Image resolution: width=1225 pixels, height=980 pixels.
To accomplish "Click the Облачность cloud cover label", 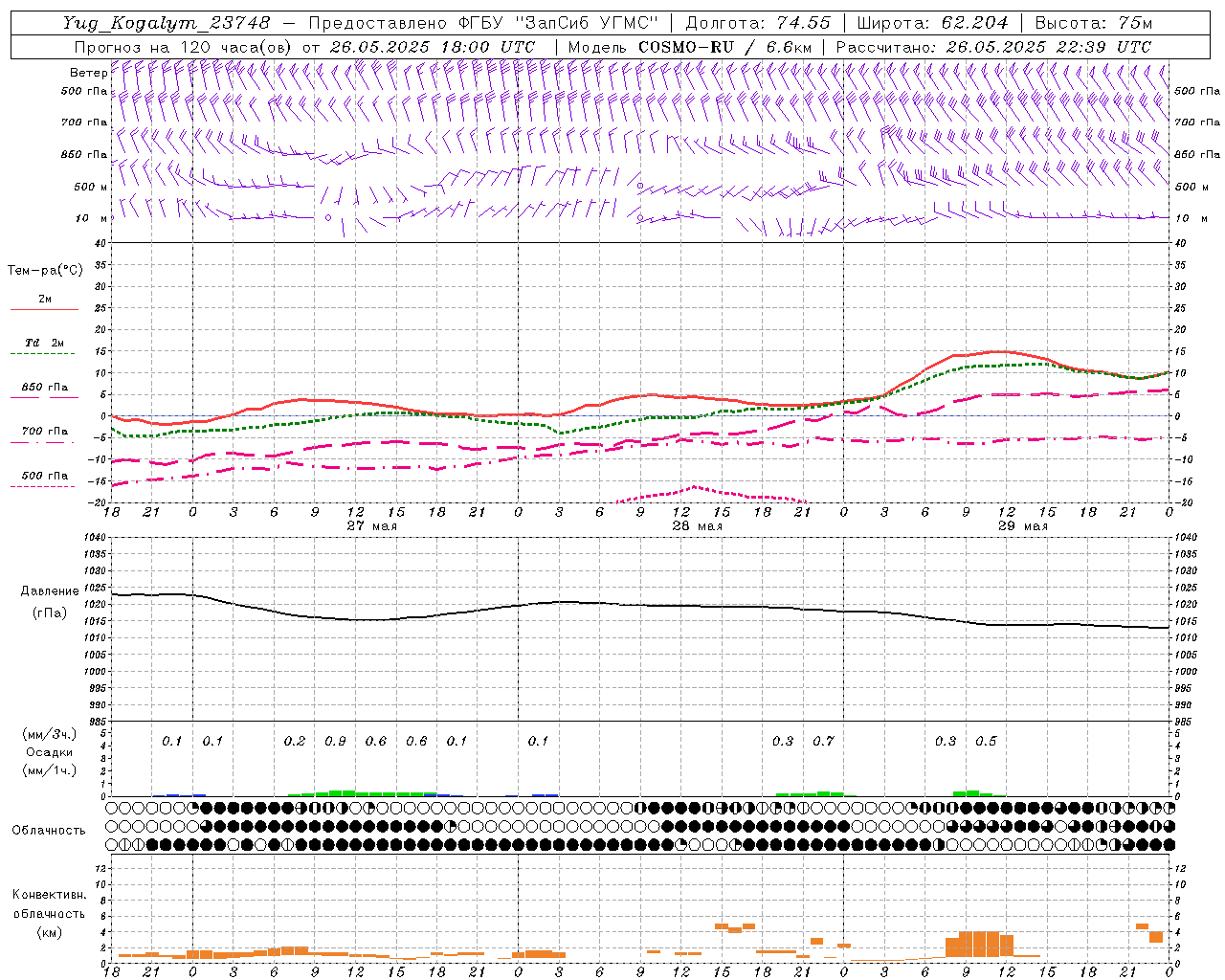I will (x=49, y=831).
